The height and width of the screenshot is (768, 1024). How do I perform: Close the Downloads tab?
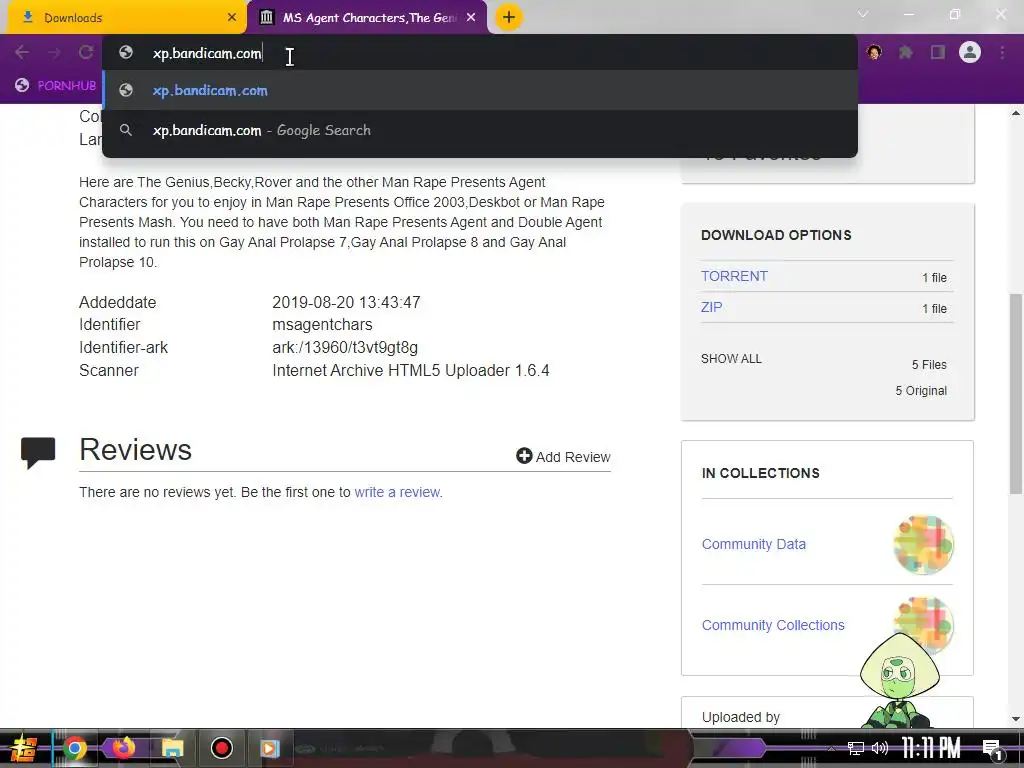232,18
